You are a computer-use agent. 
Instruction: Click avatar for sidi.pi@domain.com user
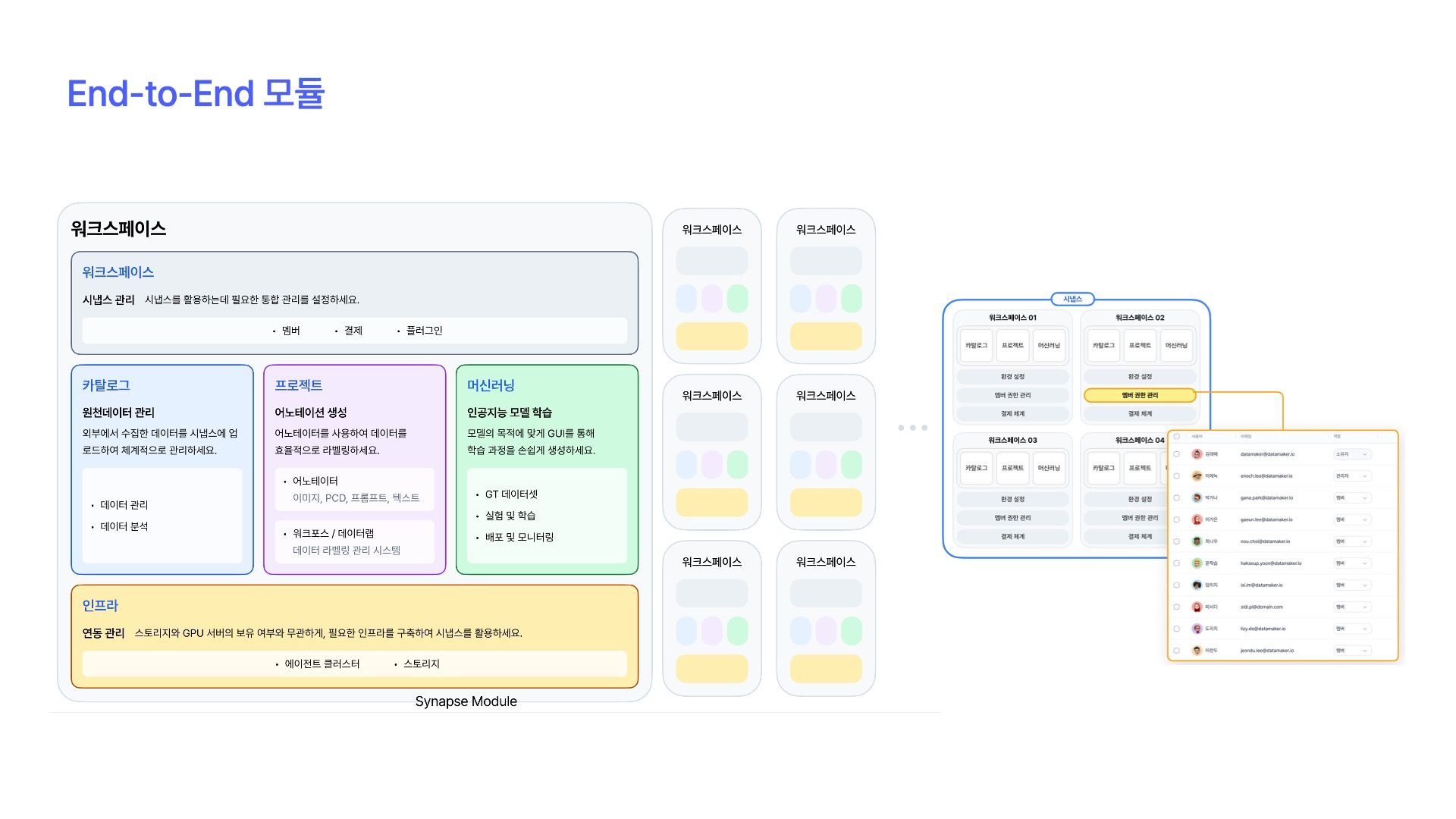[1197, 607]
